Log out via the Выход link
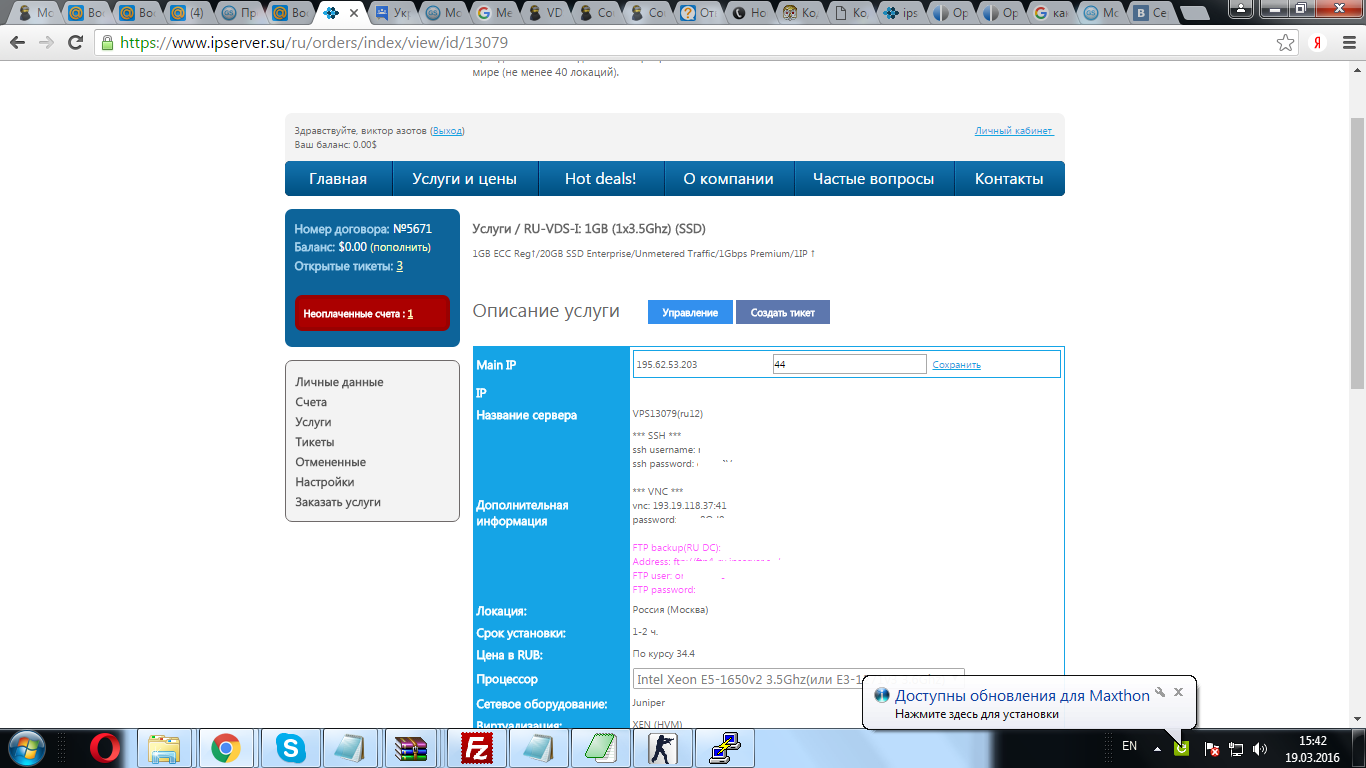Screen dimensions: 1366x768 (448, 131)
